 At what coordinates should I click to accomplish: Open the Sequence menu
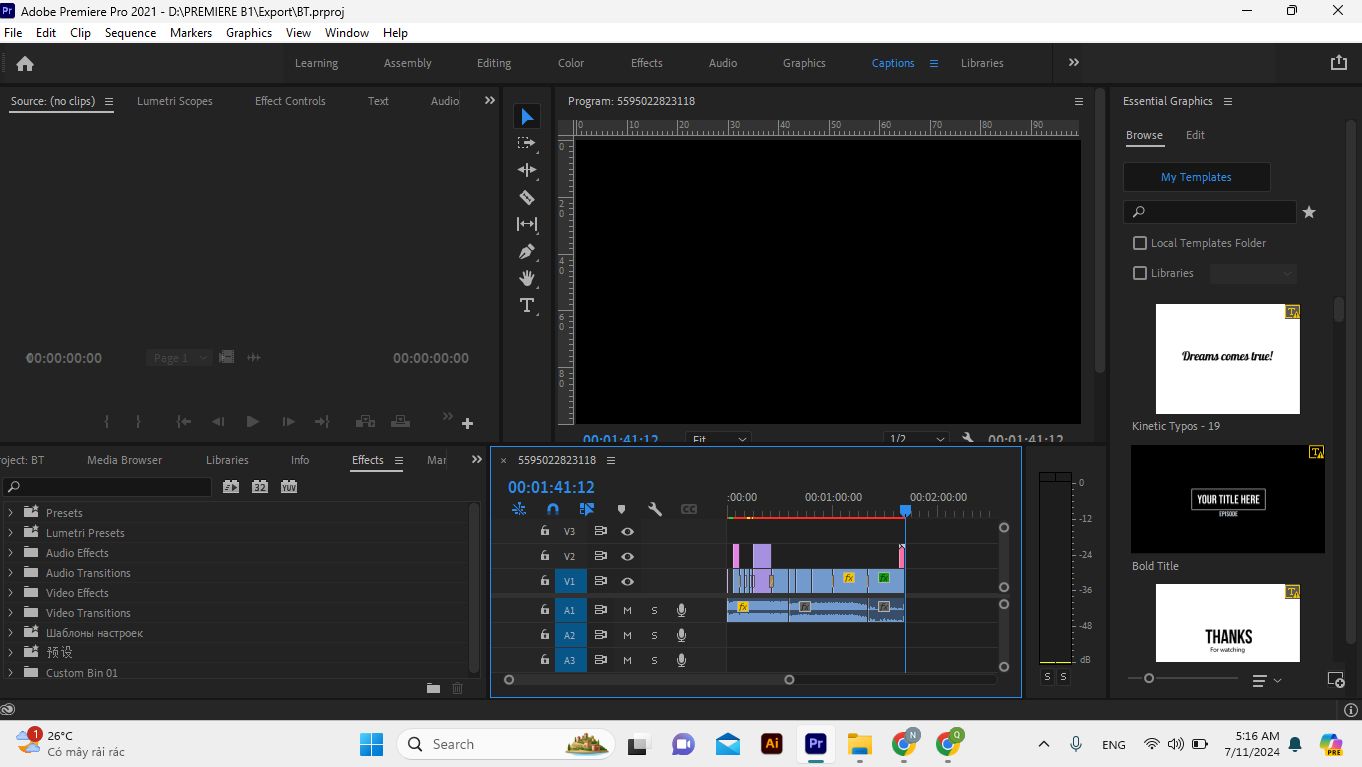(x=130, y=33)
